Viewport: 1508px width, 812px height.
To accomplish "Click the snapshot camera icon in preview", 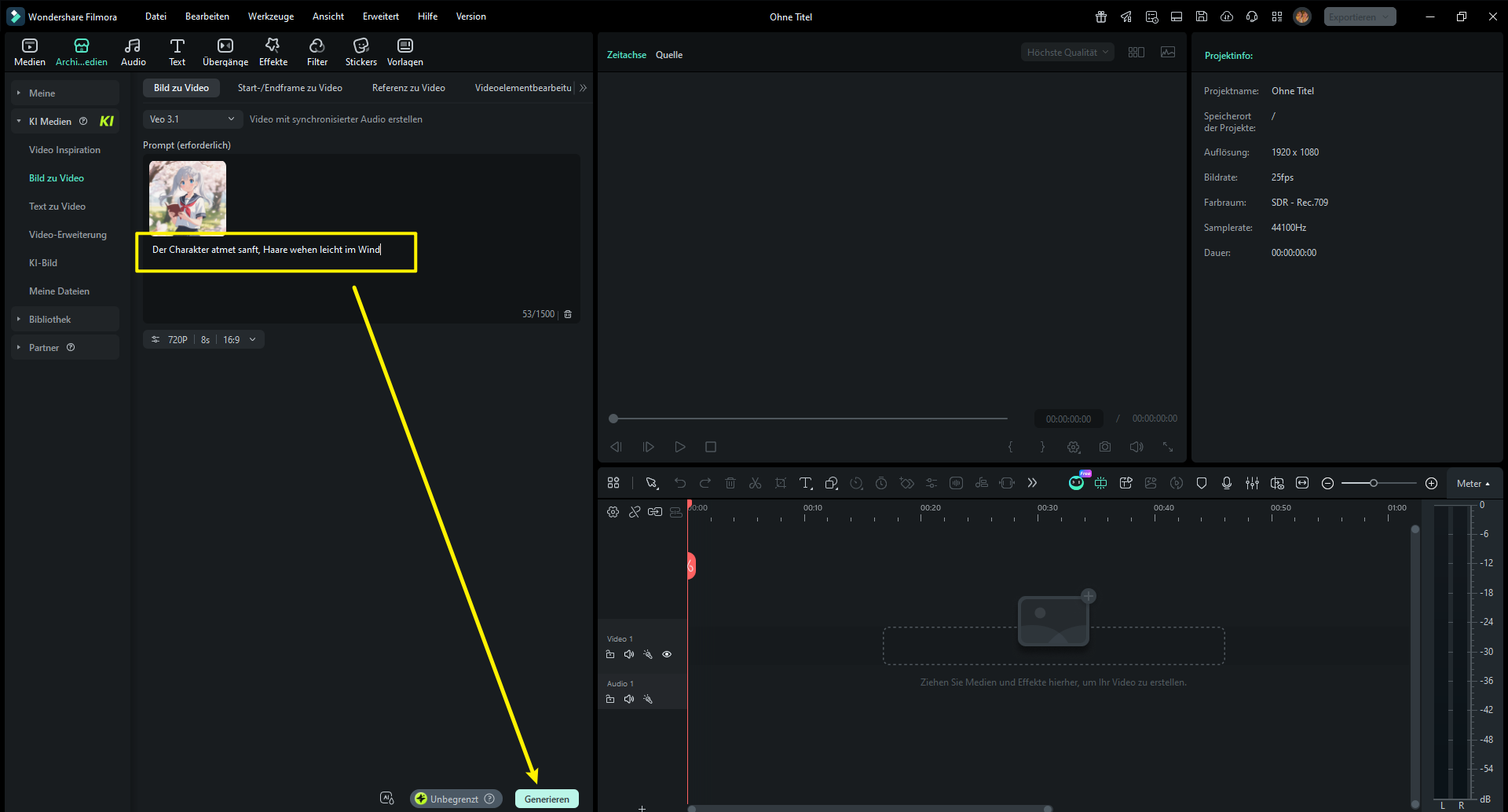I will pyautogui.click(x=1105, y=447).
